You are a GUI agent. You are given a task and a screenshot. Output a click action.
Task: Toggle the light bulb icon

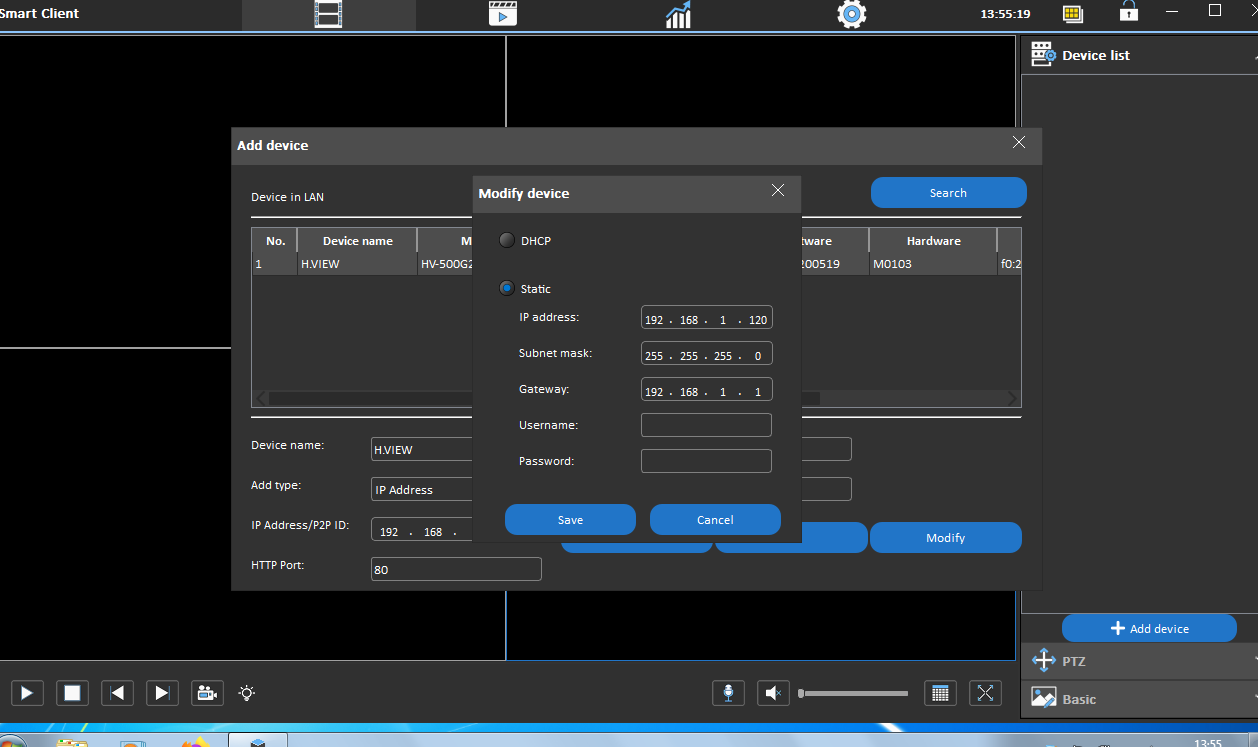click(247, 692)
